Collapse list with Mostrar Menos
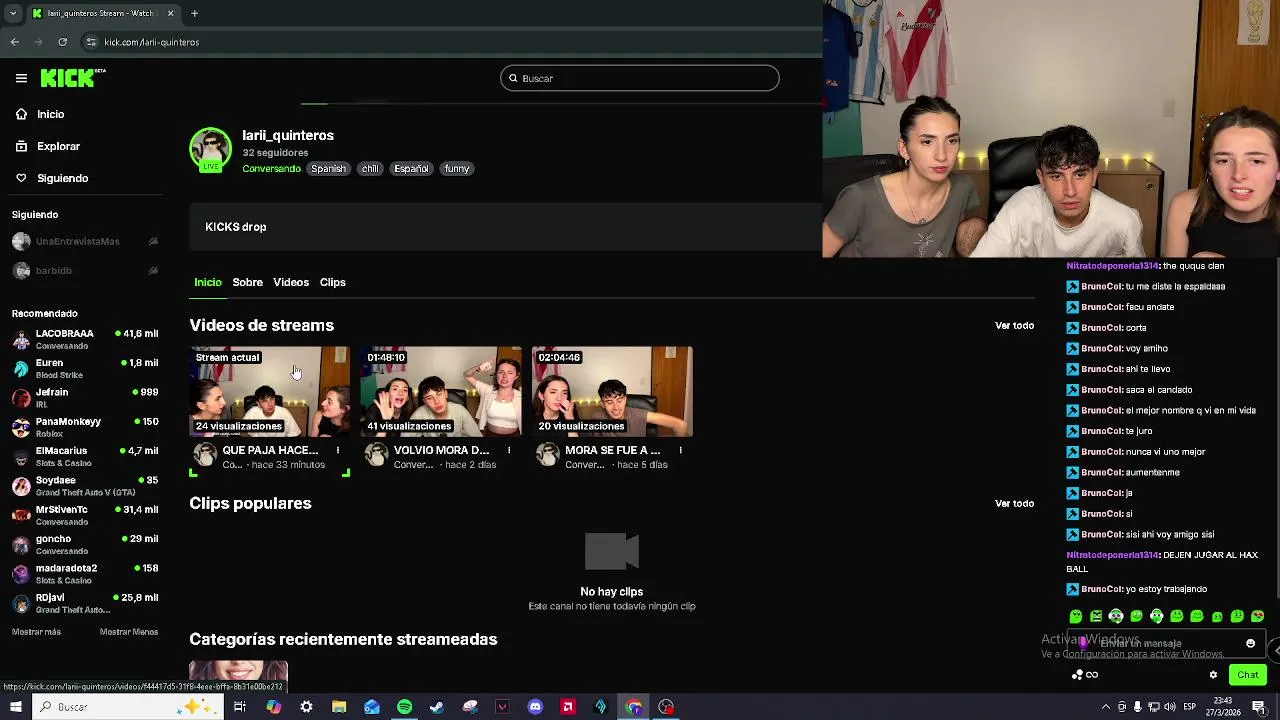 point(129,632)
